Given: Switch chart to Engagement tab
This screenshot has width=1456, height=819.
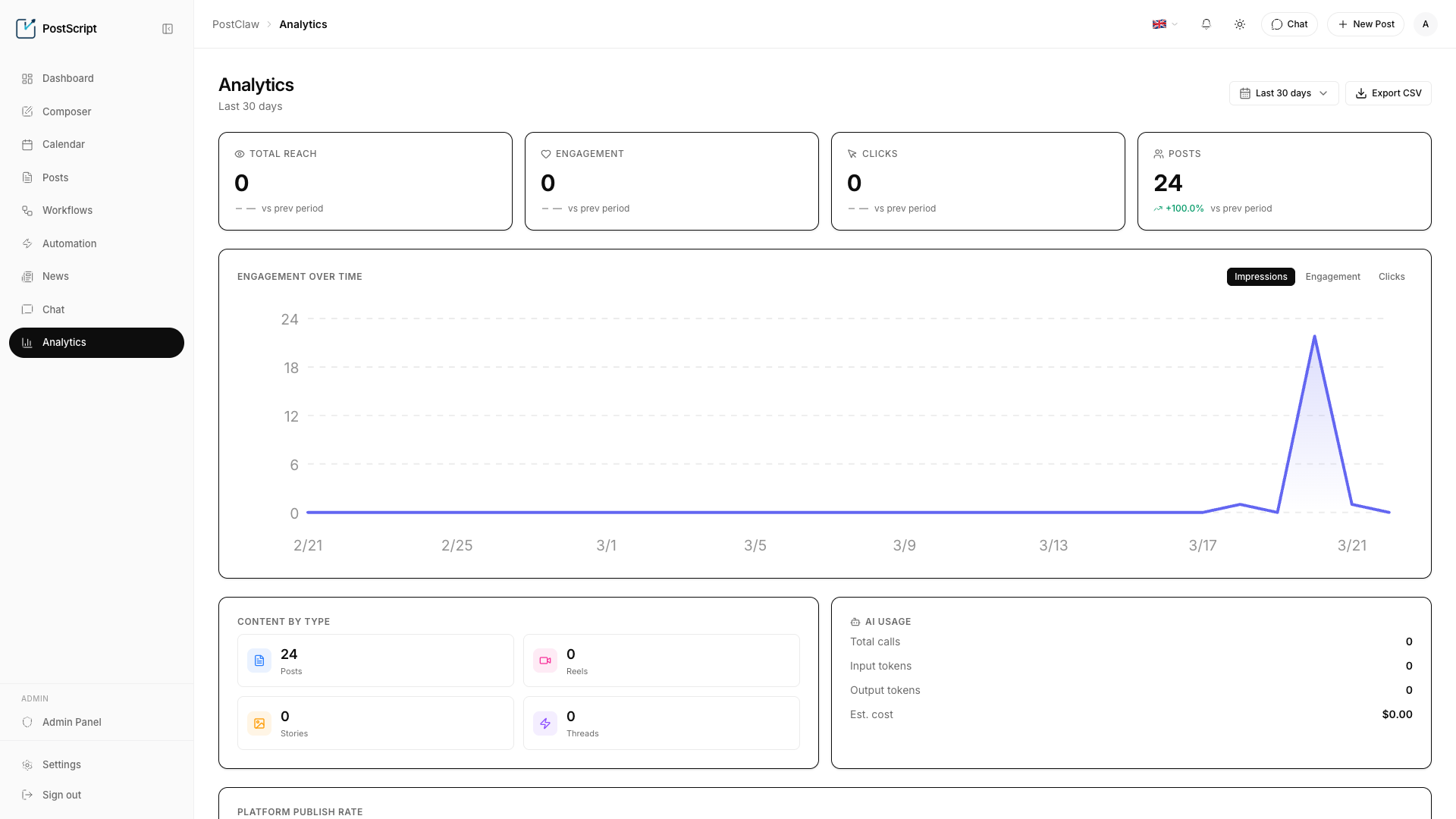Looking at the screenshot, I should (1332, 277).
